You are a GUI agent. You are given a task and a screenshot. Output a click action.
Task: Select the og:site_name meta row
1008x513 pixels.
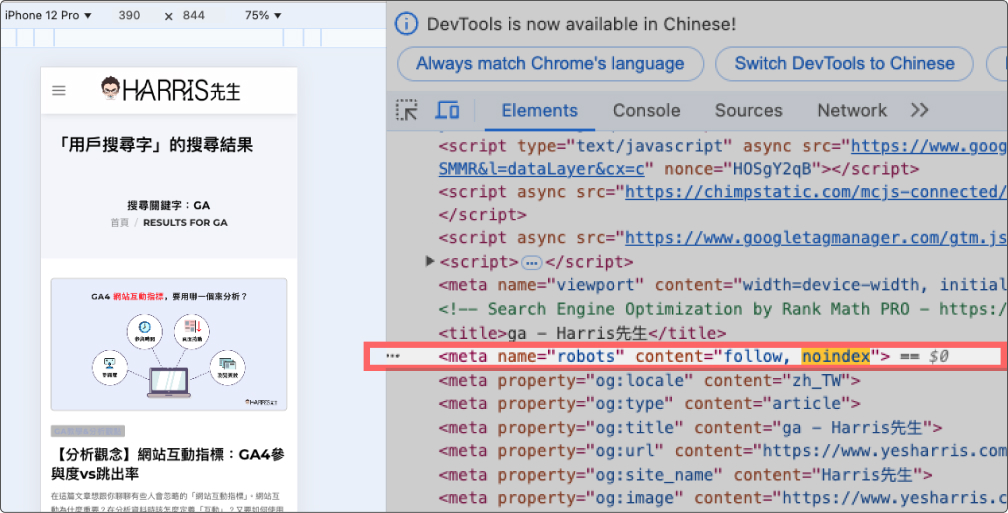[685, 475]
